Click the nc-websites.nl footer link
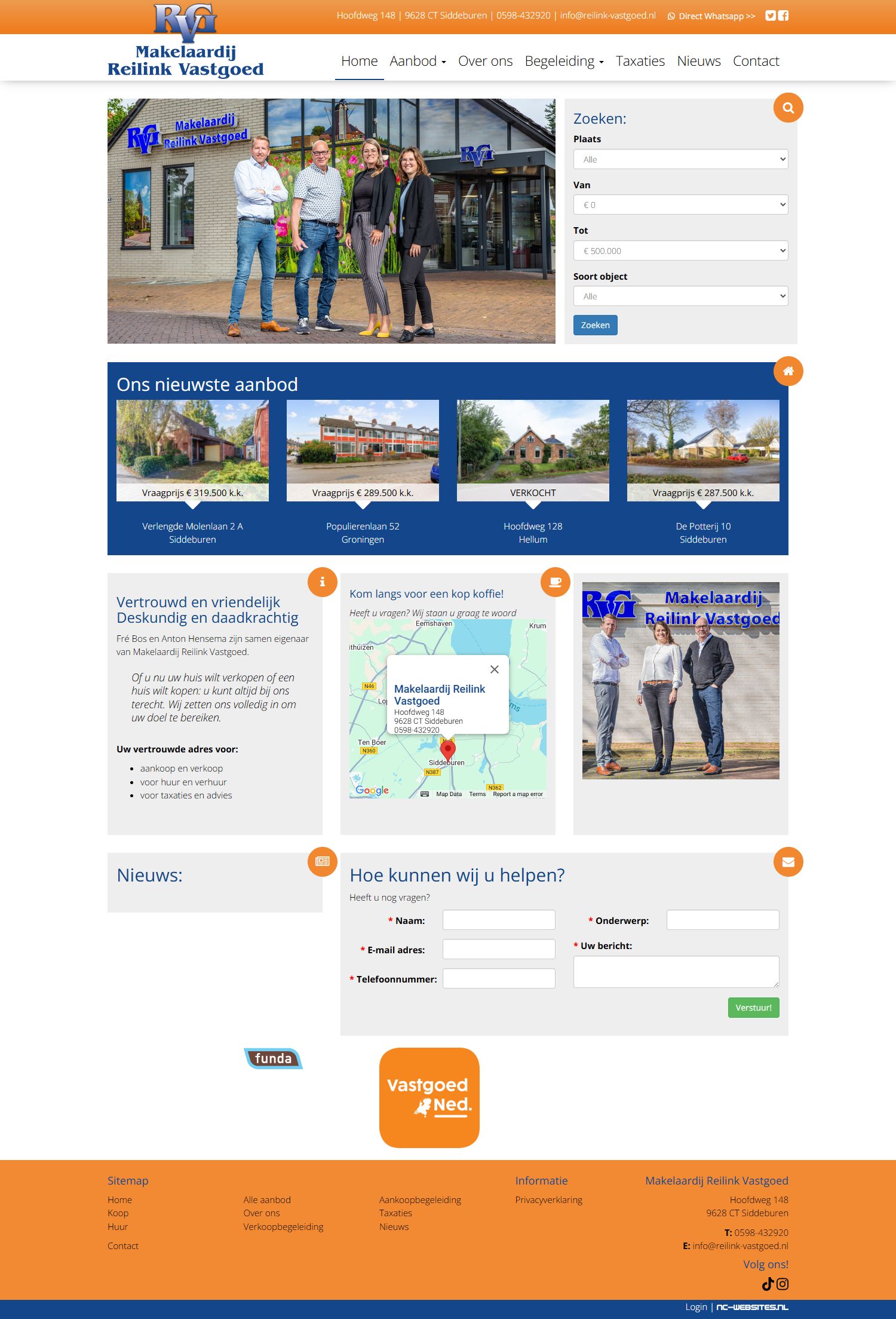Image resolution: width=896 pixels, height=1319 pixels. click(x=752, y=1307)
